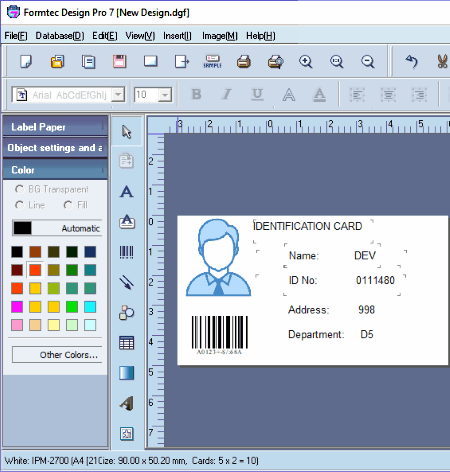This screenshot has height=472, width=450.
Task: Click the greyed paste document tool
Action: [127, 161]
